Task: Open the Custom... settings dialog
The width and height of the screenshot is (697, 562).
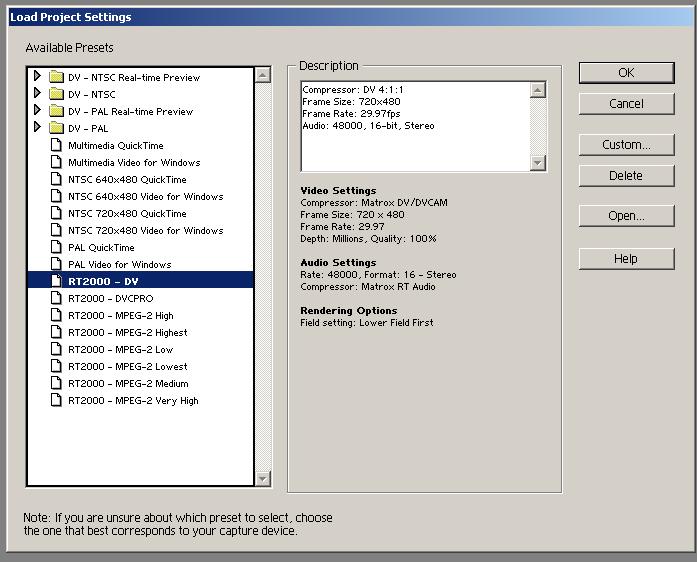Action: (626, 145)
